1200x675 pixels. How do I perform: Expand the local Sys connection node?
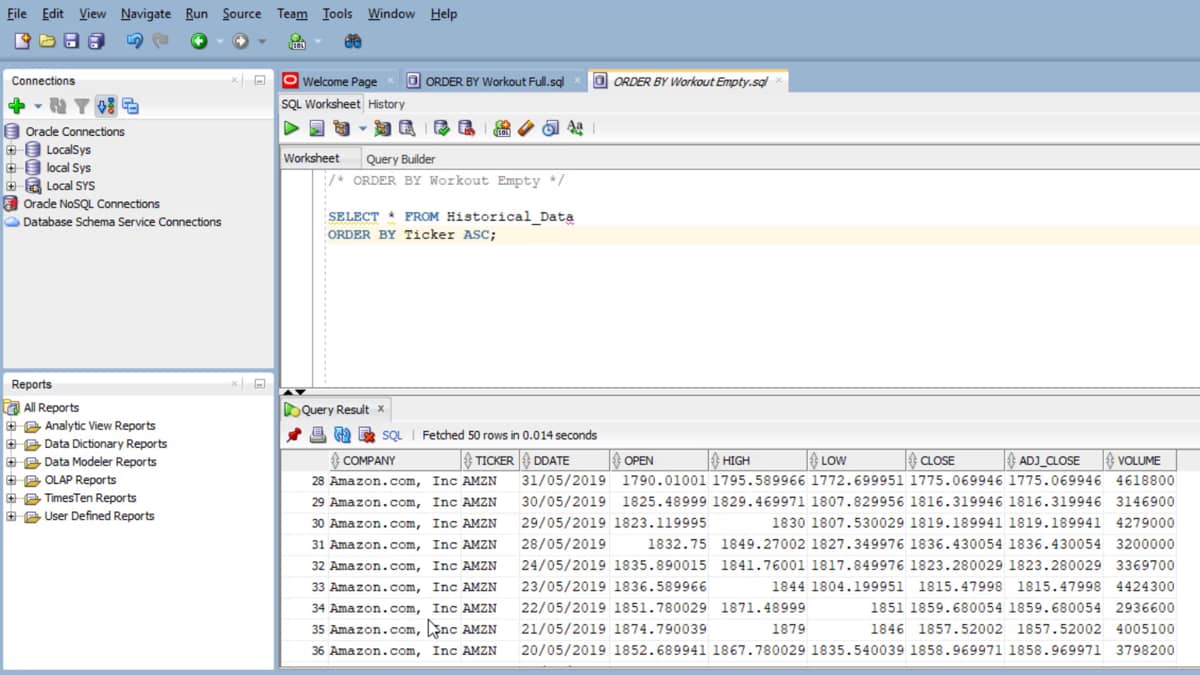pyautogui.click(x=12, y=168)
